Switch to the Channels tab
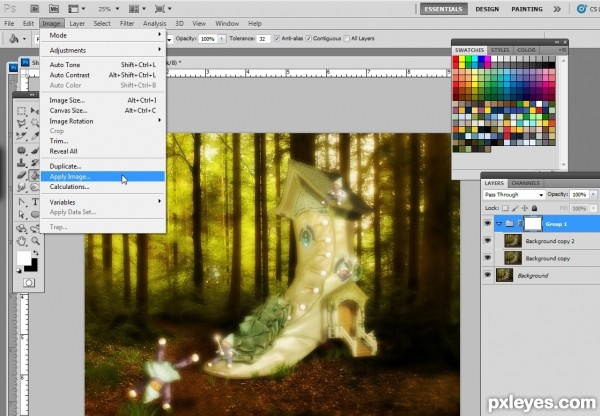600x416 pixels. tap(525, 183)
